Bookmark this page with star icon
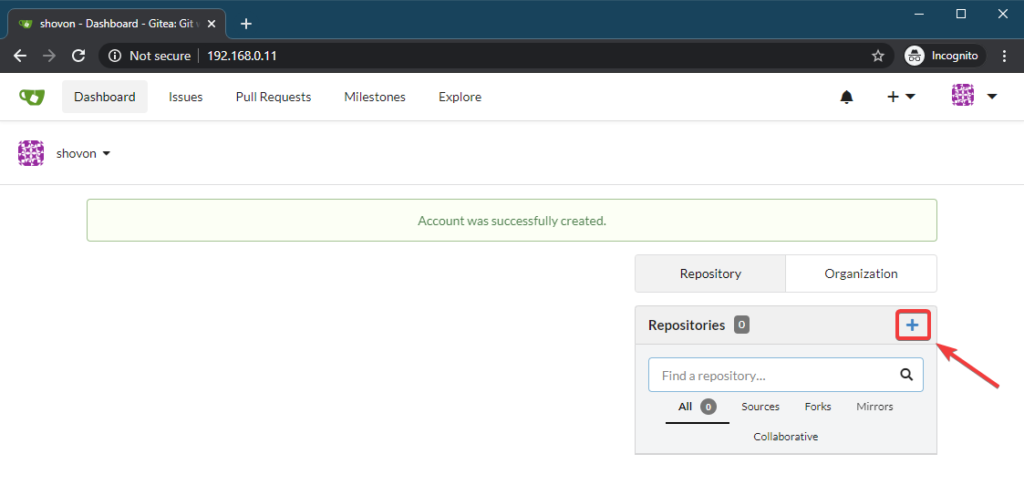The image size is (1024, 485). pos(878,56)
